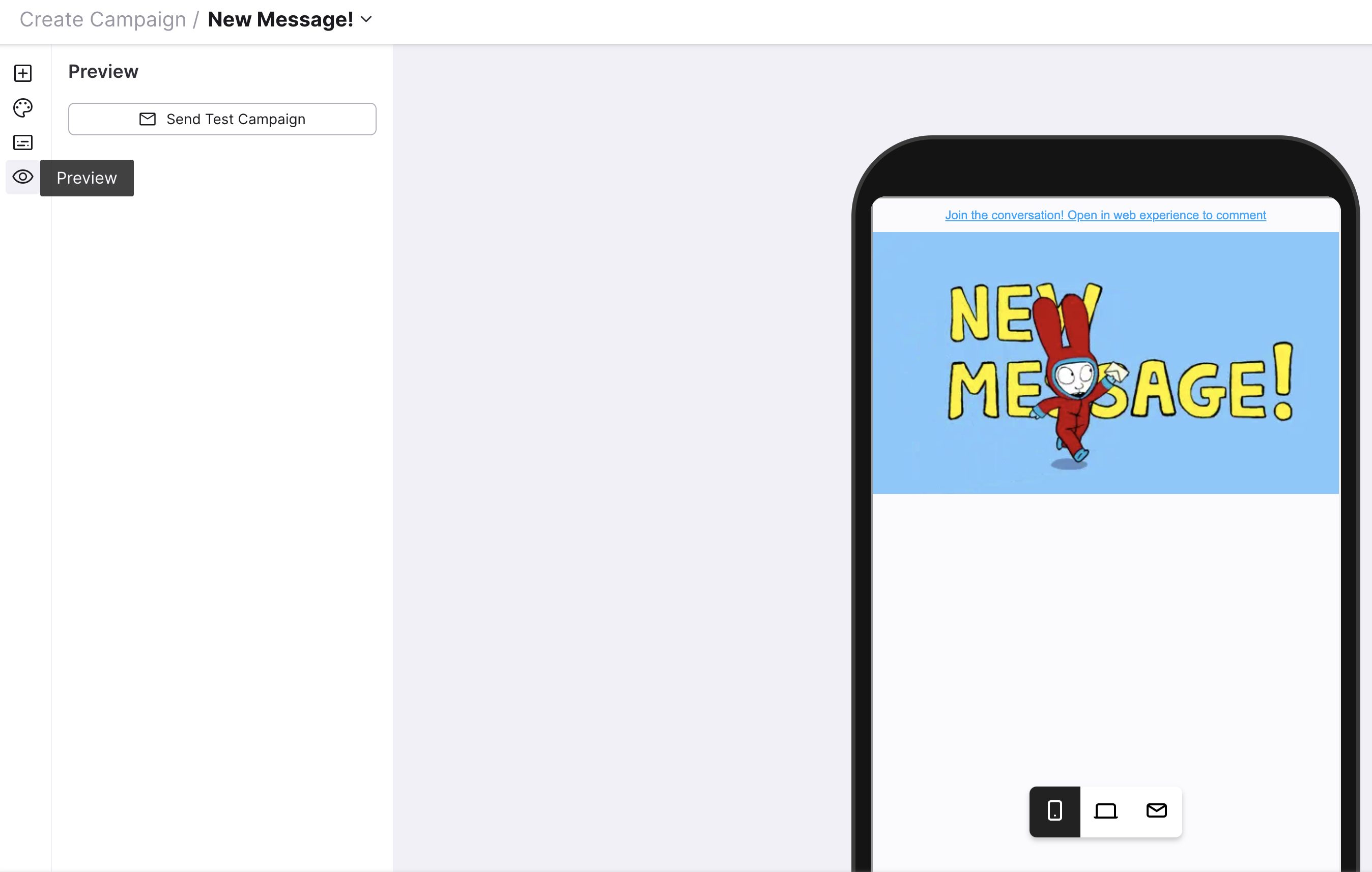Click the Preview panel heading
The height and width of the screenshot is (872, 1372).
pyautogui.click(x=103, y=72)
